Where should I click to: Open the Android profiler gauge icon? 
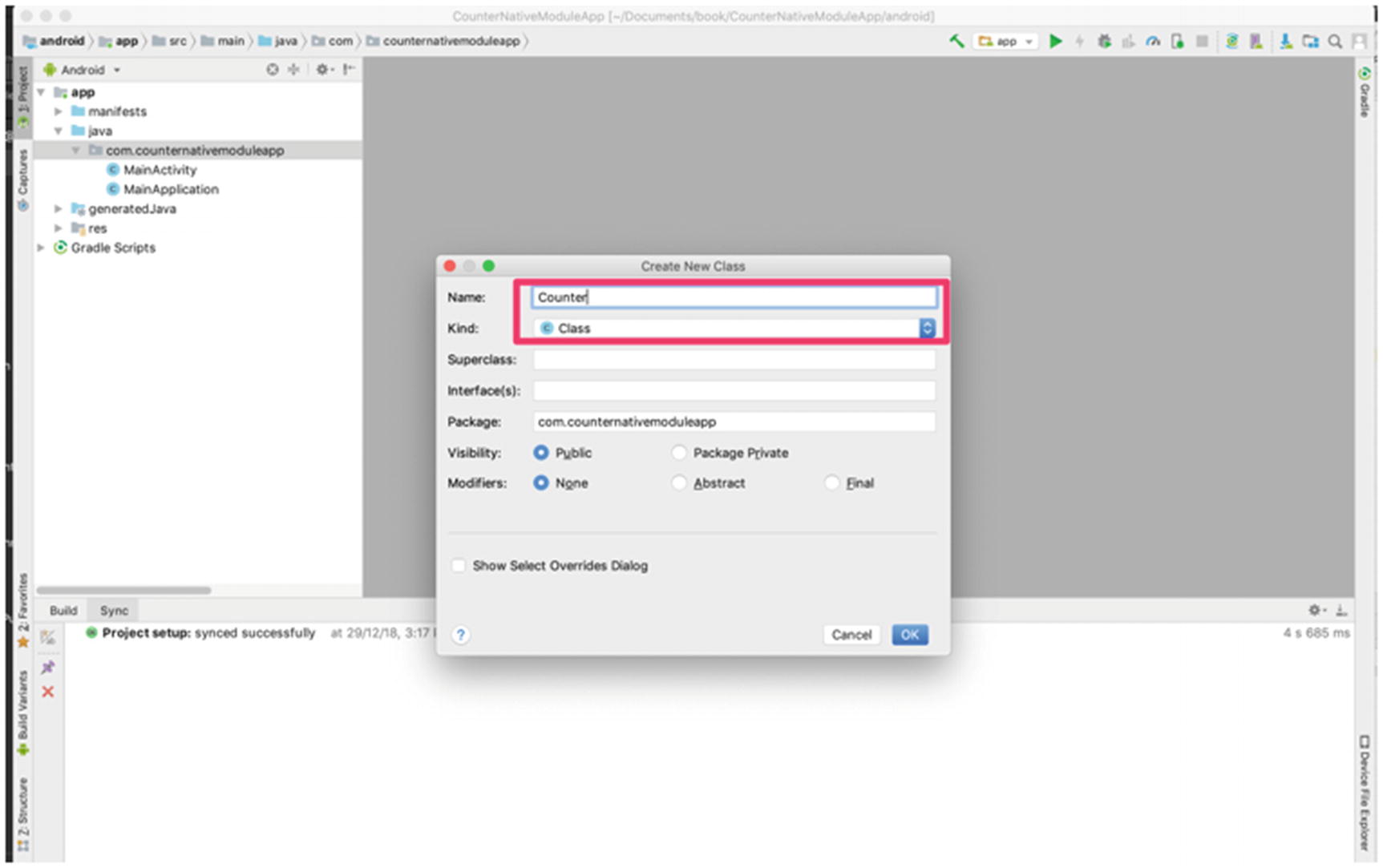[1153, 41]
